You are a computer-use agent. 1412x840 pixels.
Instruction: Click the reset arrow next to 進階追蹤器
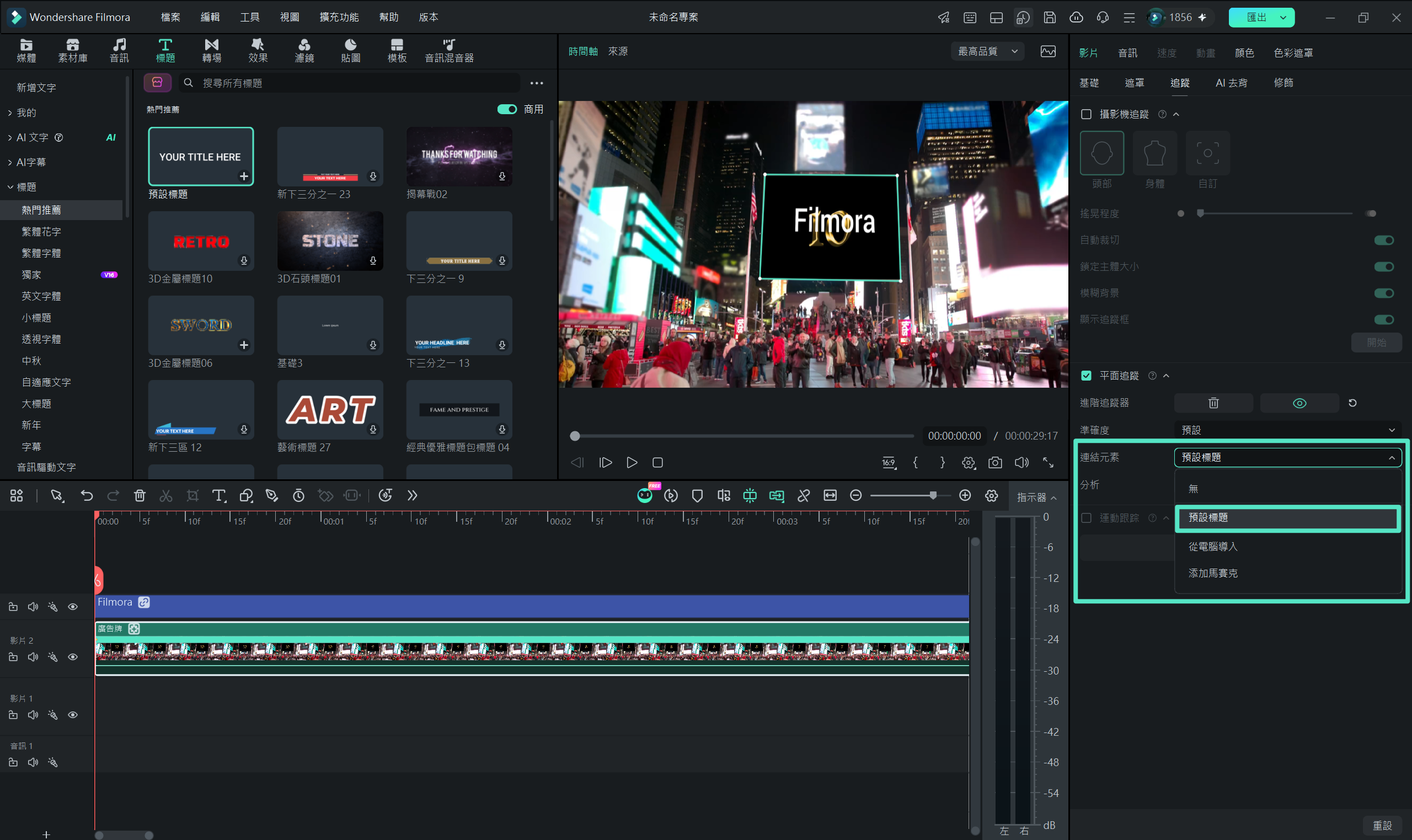tap(1352, 403)
